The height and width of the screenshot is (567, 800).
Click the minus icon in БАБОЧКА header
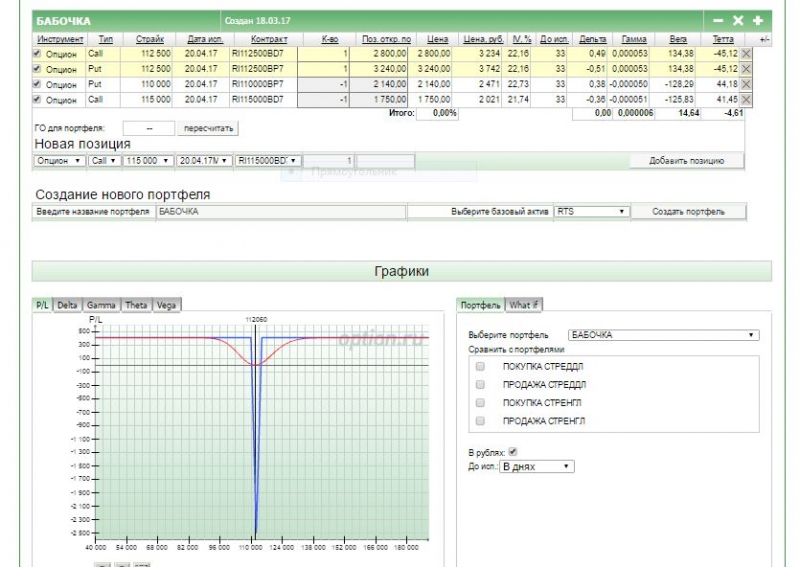(718, 20)
